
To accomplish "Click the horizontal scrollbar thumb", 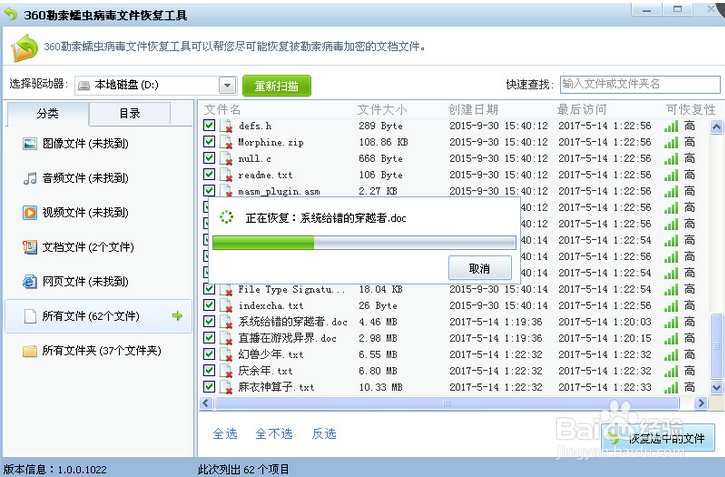I will pos(446,403).
